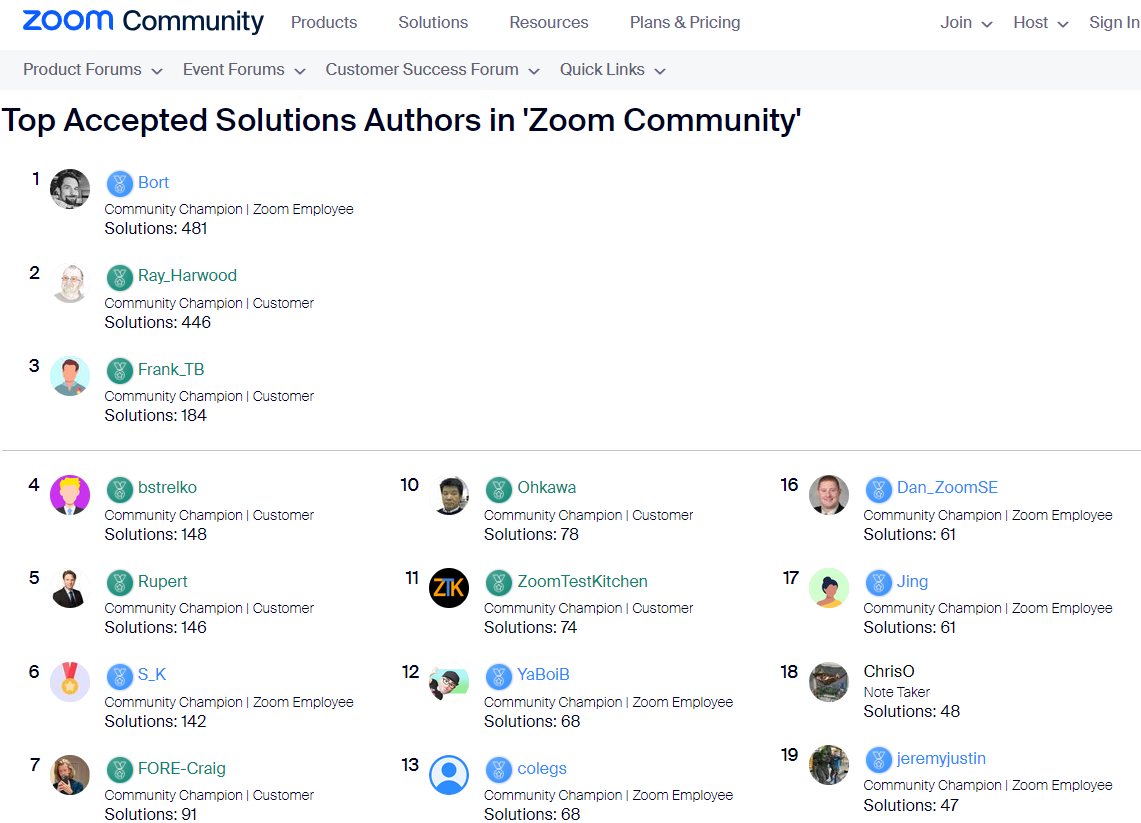Open S_K's profile name link

click(152, 675)
